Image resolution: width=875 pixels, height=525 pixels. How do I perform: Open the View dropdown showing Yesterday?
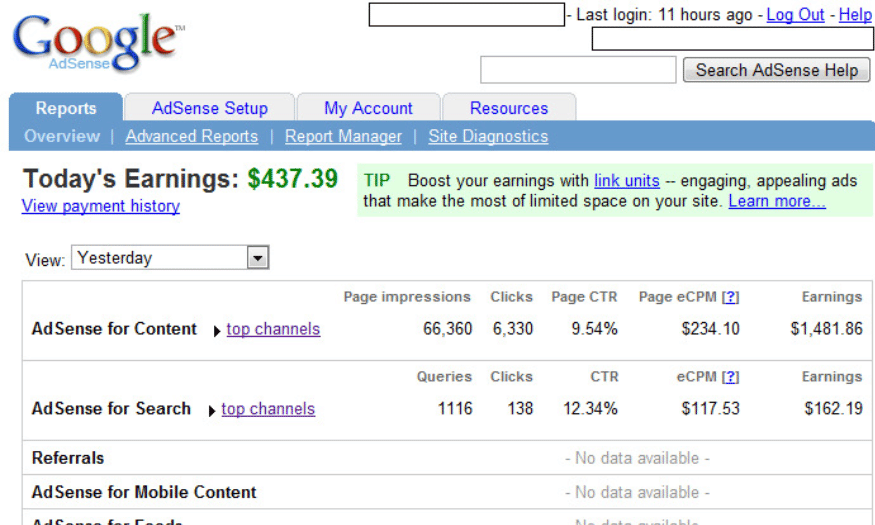tap(170, 258)
